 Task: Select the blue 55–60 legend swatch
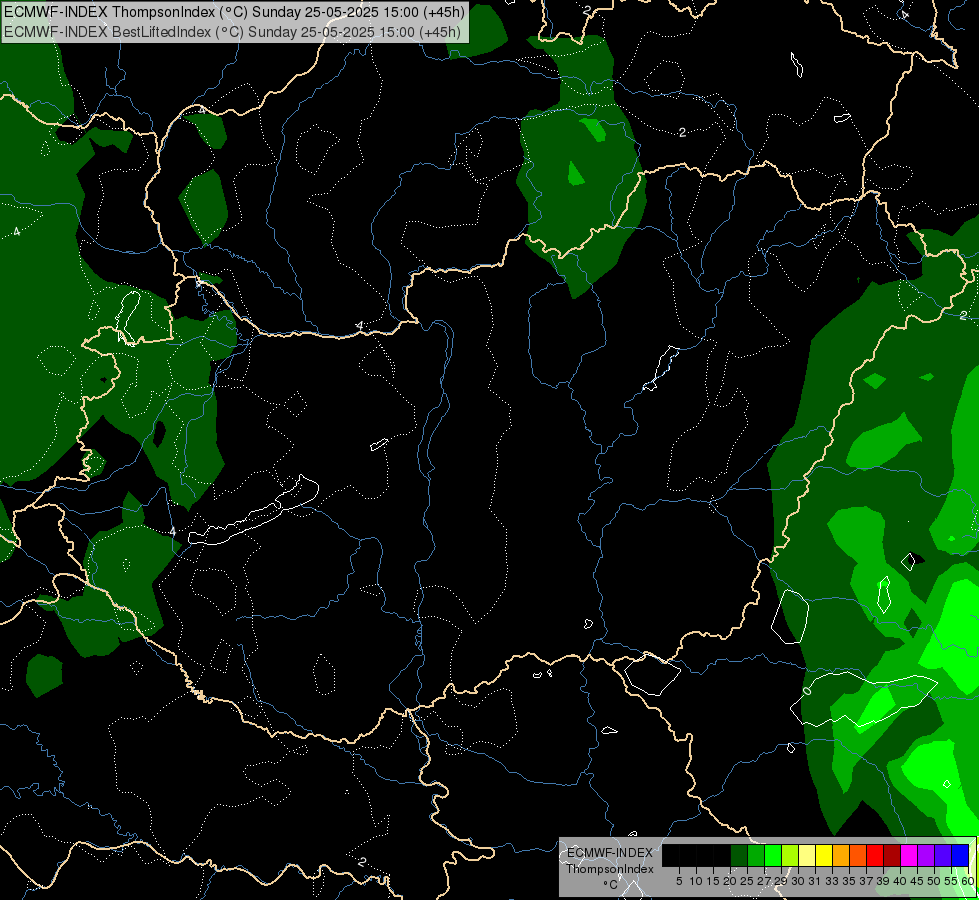(960, 855)
